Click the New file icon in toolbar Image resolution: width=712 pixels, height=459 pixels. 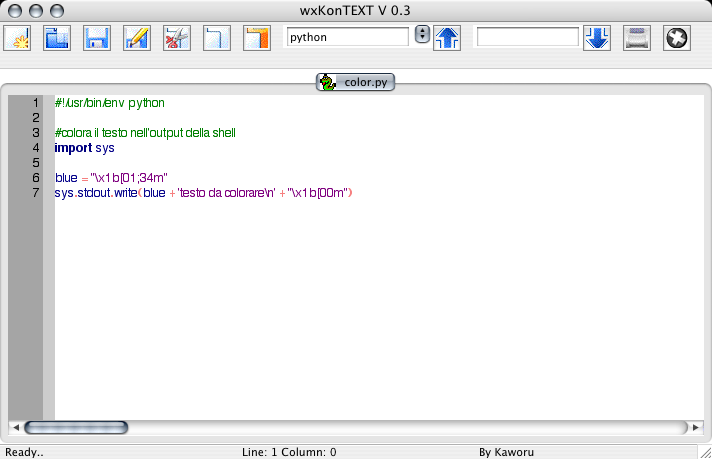[18, 39]
